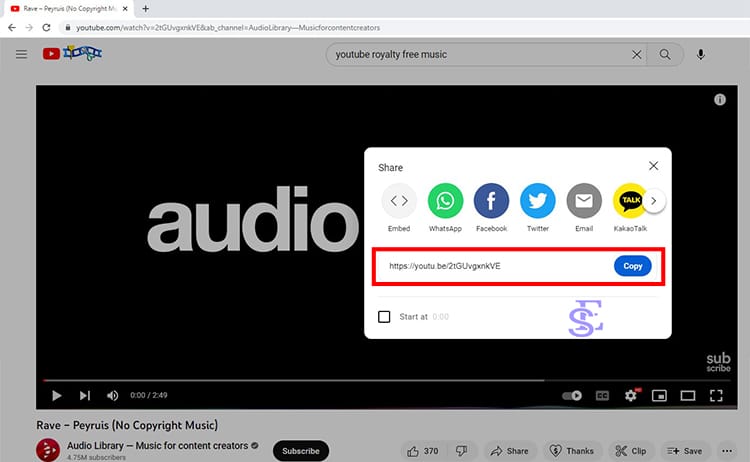Click the browser address bar URL

[x=228, y=28]
